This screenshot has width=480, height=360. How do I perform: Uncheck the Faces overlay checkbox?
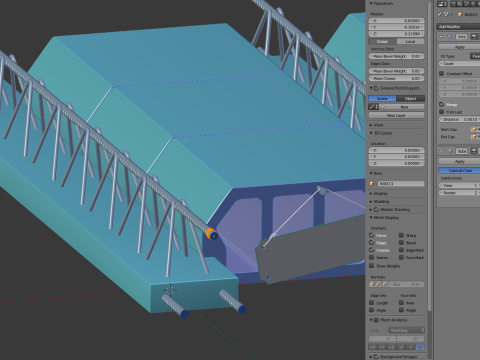pos(371,235)
